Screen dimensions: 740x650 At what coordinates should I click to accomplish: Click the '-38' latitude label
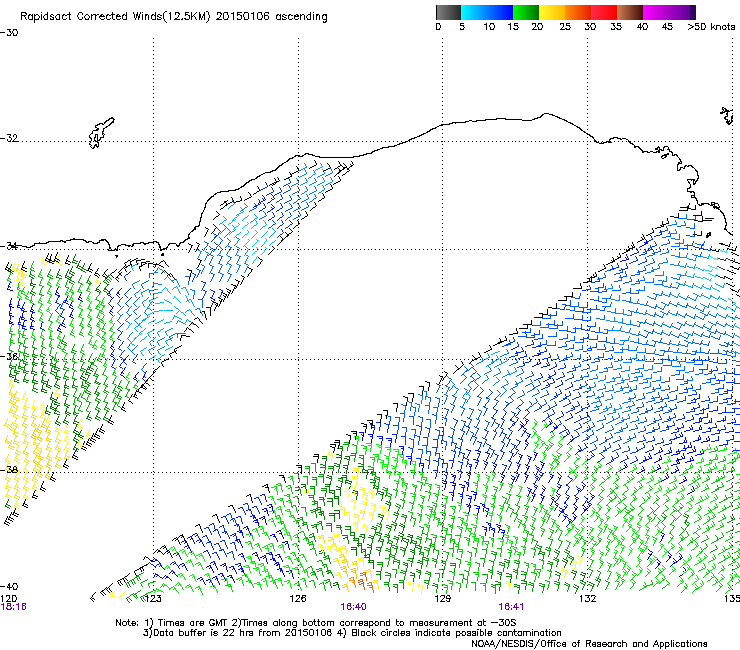[x=9, y=470]
